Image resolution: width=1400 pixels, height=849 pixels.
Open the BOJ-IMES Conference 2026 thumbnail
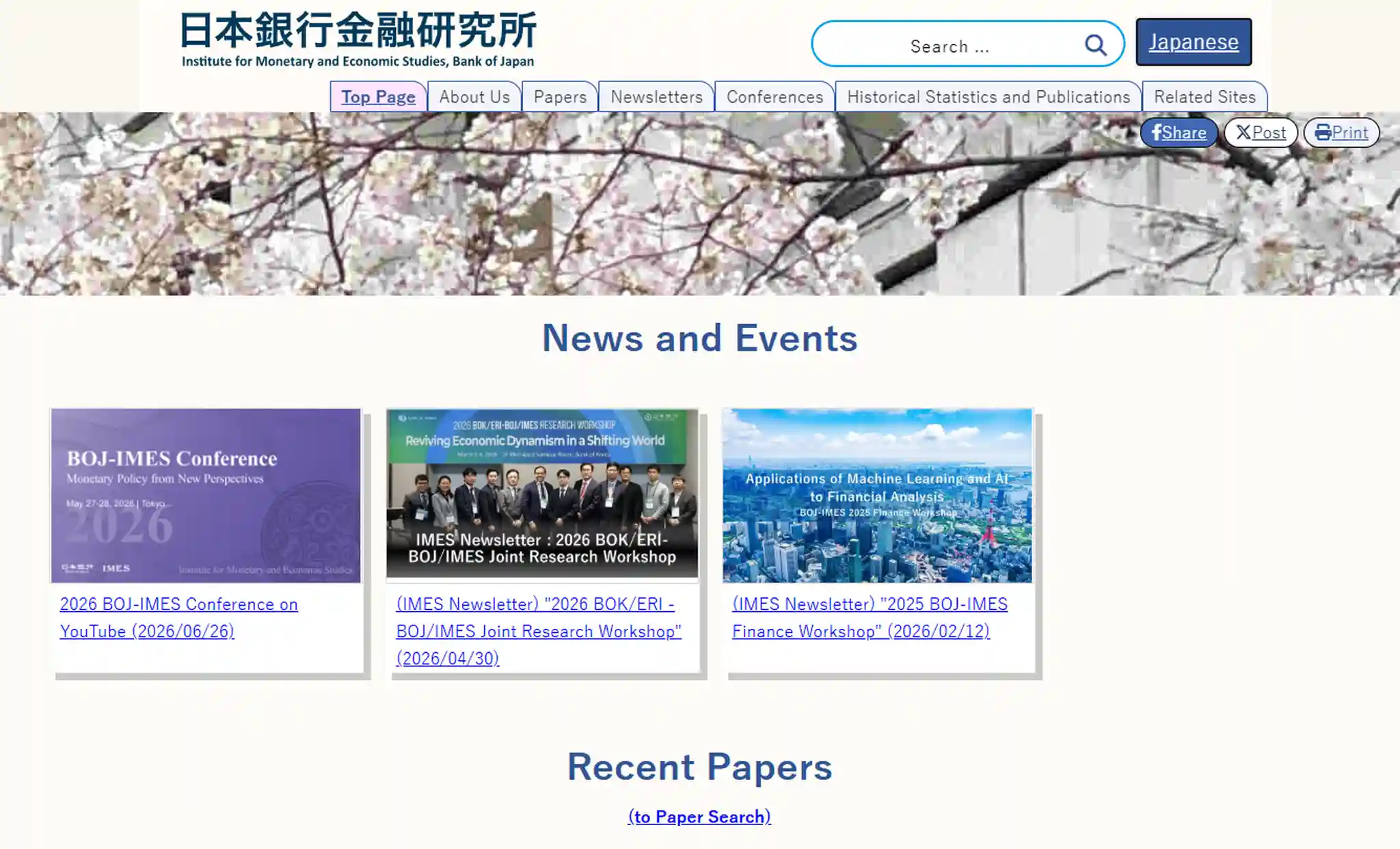(206, 496)
